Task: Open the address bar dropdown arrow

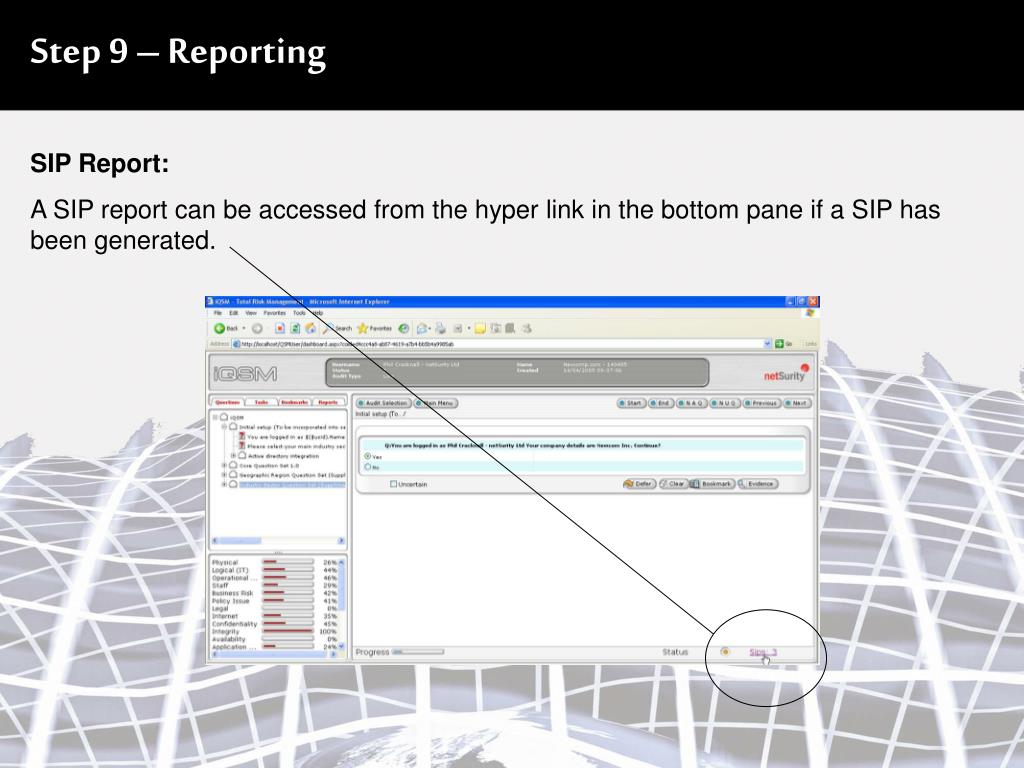Action: click(x=767, y=344)
